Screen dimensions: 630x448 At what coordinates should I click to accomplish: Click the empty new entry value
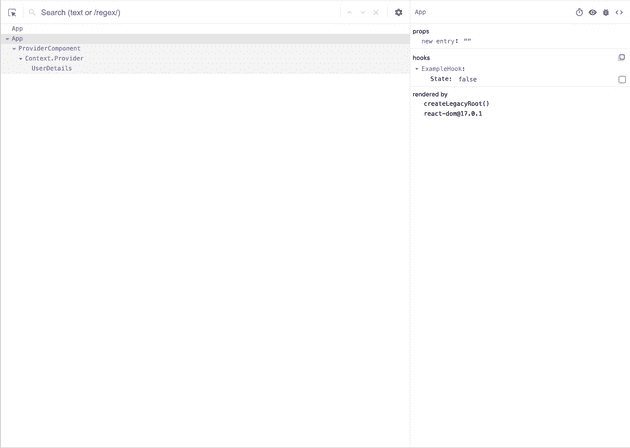(x=467, y=41)
